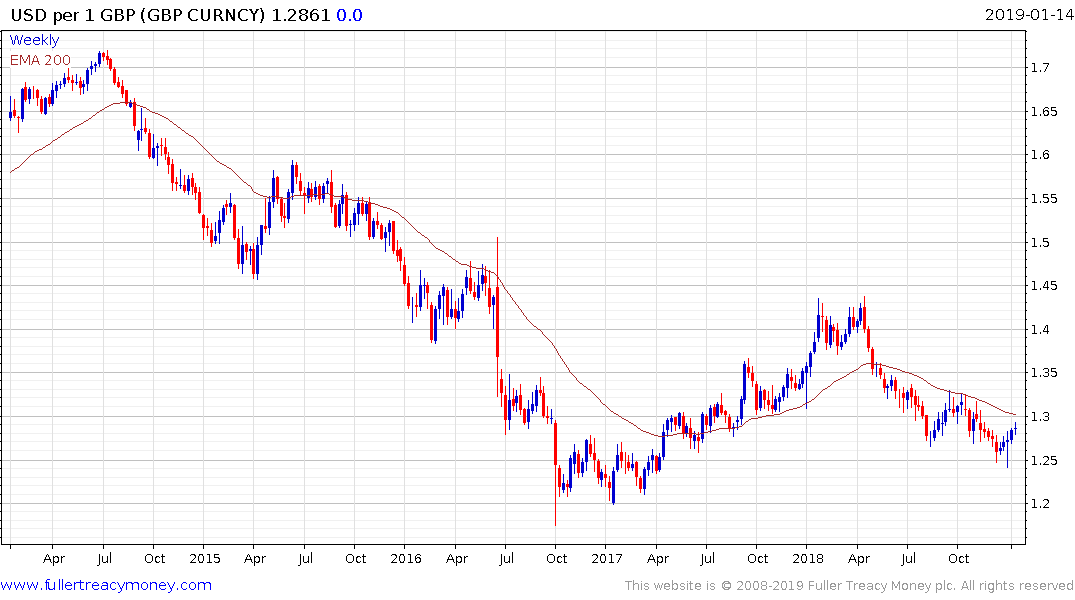The image size is (1075, 600).
Task: Click the 2016 year label on time axis
Action: click(x=406, y=558)
